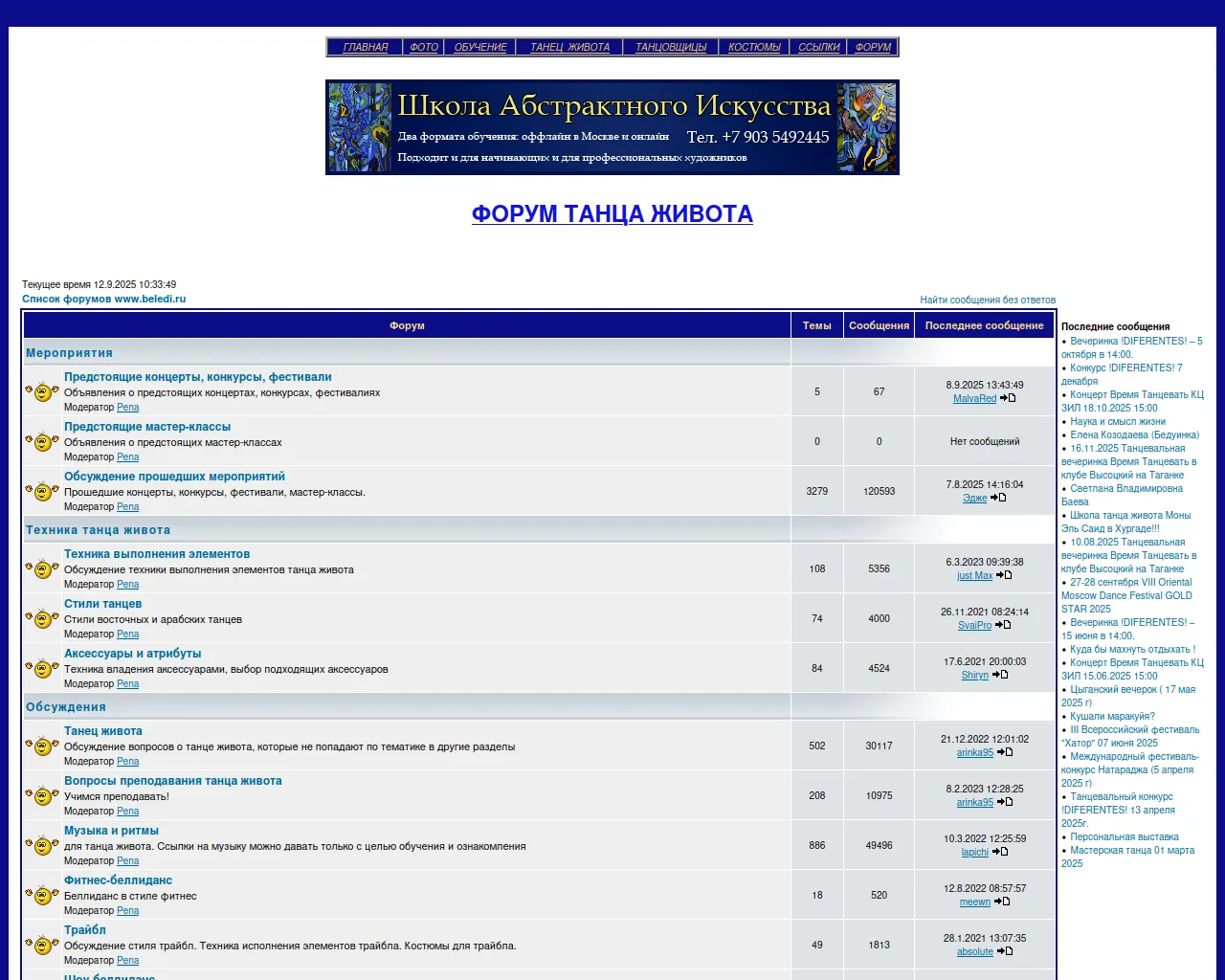View last post icon in the Вопросы преподавания row
This screenshot has height=980, width=1225.
click(x=1005, y=802)
